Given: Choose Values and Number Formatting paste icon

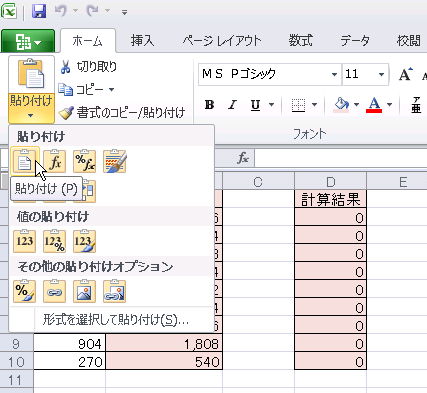Looking at the screenshot, I should pyautogui.click(x=55, y=241).
